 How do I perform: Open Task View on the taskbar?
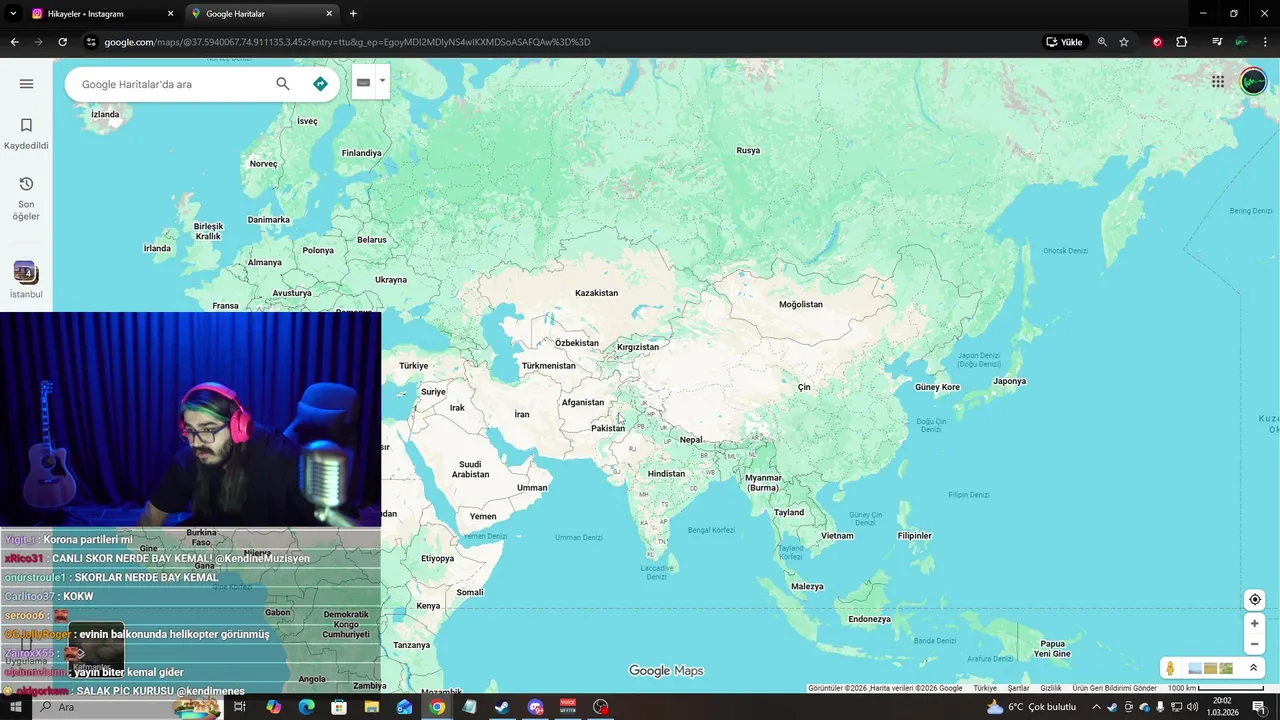(x=240, y=707)
